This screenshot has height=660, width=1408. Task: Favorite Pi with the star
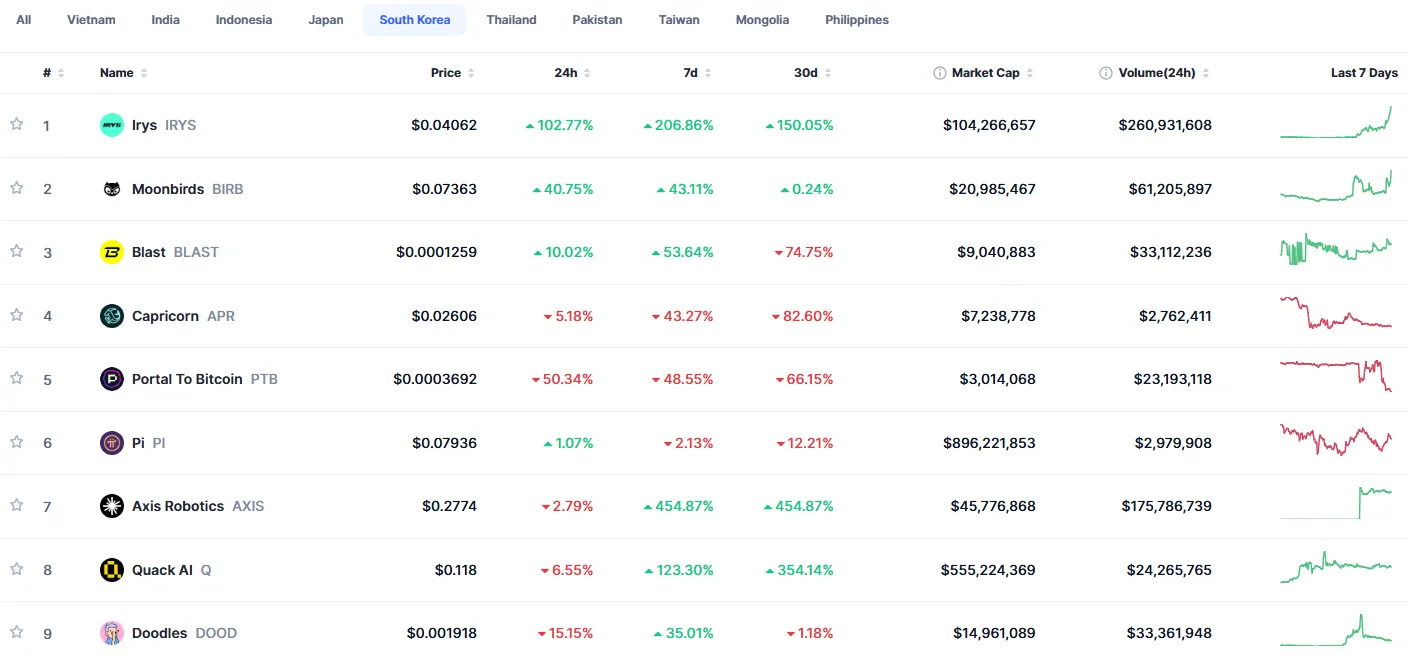[x=16, y=442]
